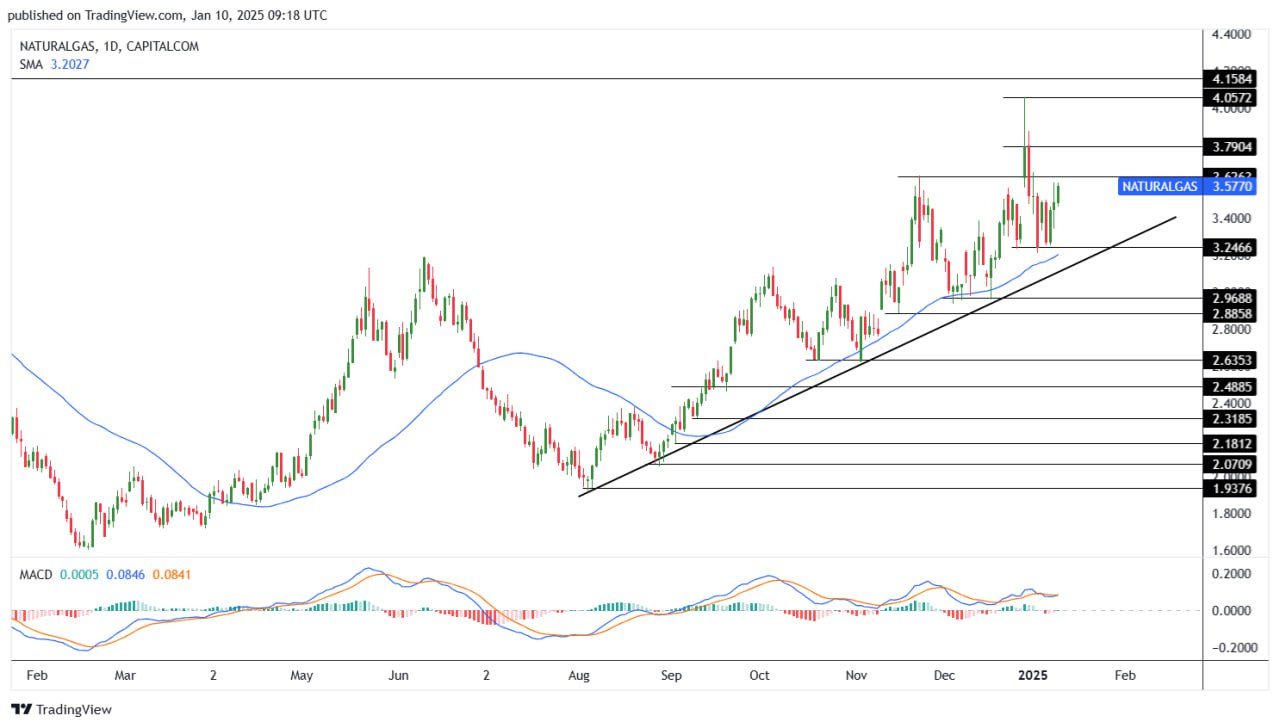1280x728 pixels.
Task: Click the Mar label on time axis
Action: coord(124,676)
